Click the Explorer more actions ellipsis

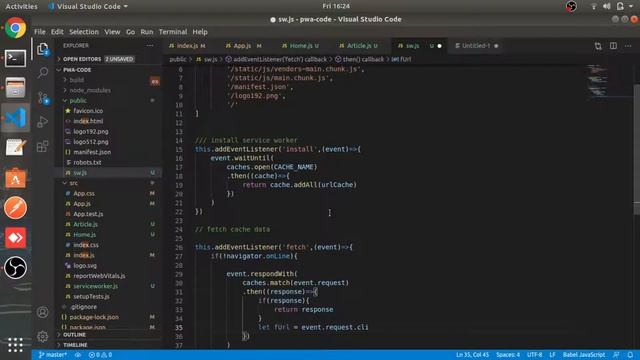(x=150, y=46)
